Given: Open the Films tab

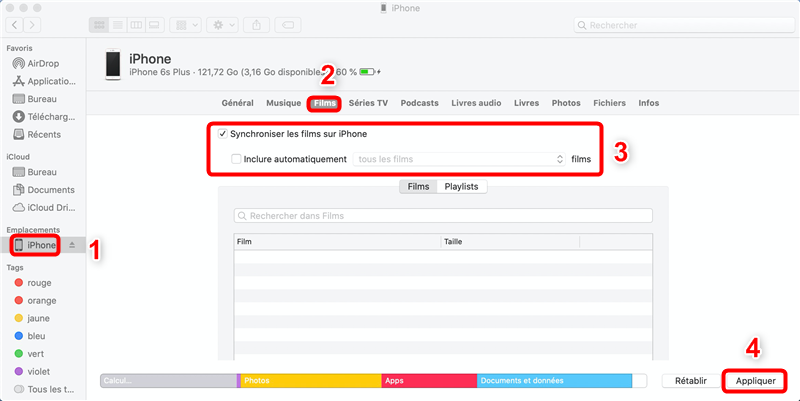Looking at the screenshot, I should pyautogui.click(x=324, y=103).
